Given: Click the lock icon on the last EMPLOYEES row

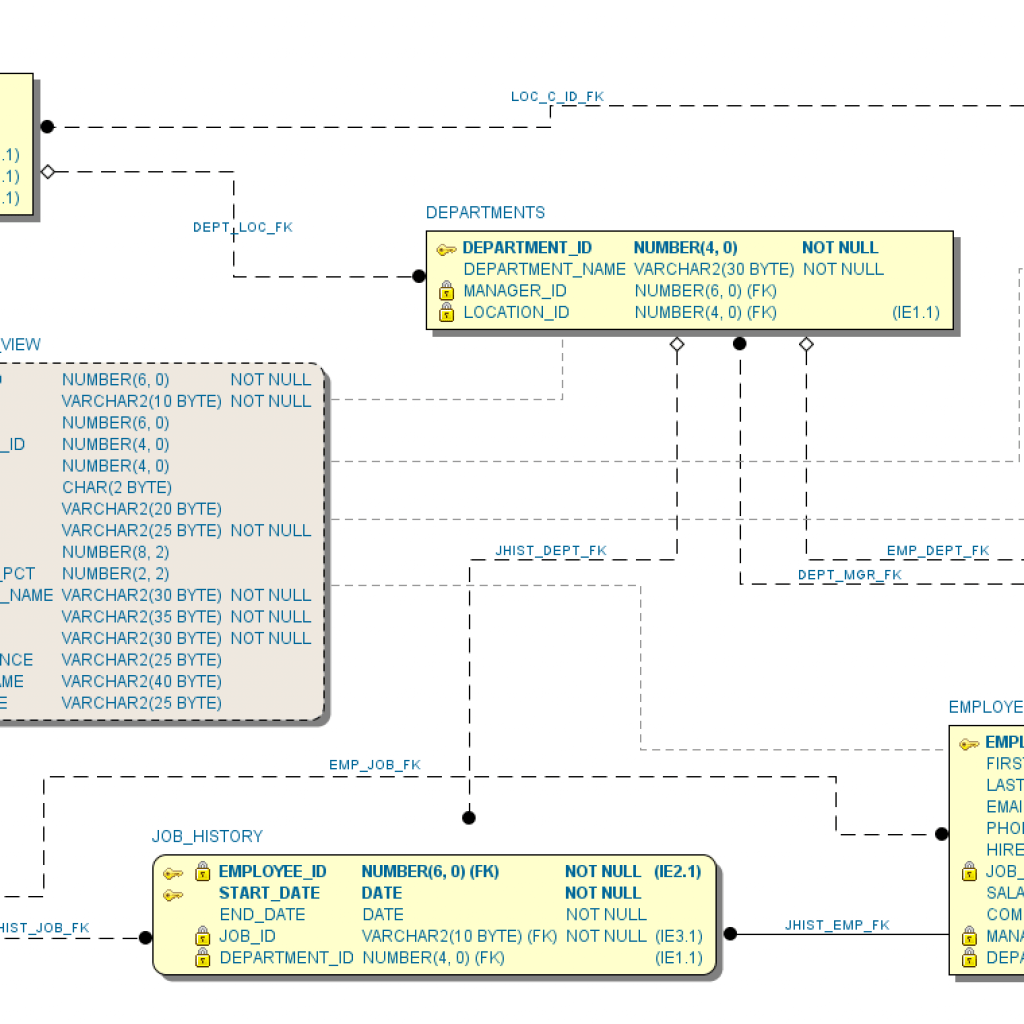Looking at the screenshot, I should tap(967, 957).
